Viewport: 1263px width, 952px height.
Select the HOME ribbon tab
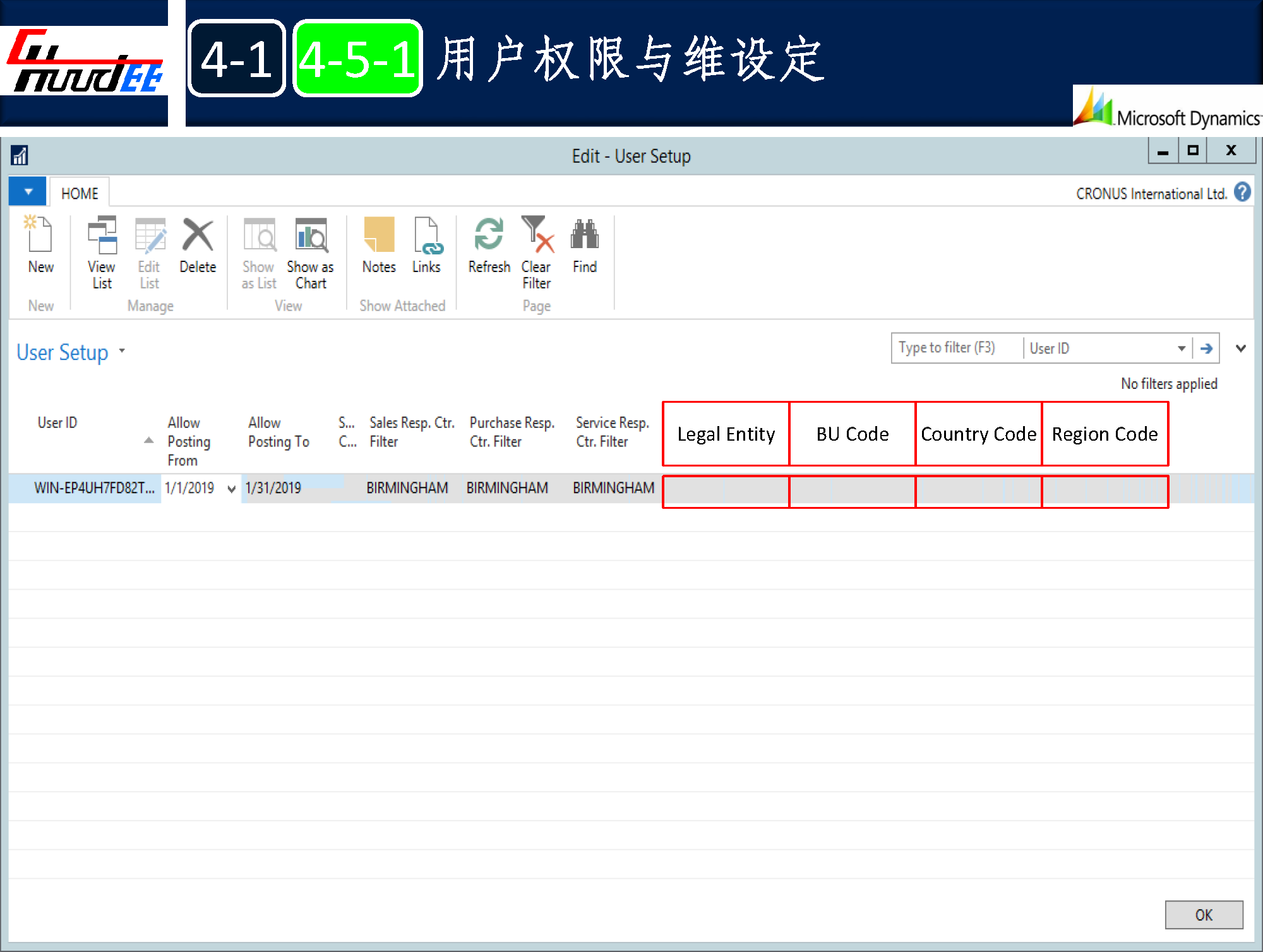pyautogui.click(x=80, y=193)
